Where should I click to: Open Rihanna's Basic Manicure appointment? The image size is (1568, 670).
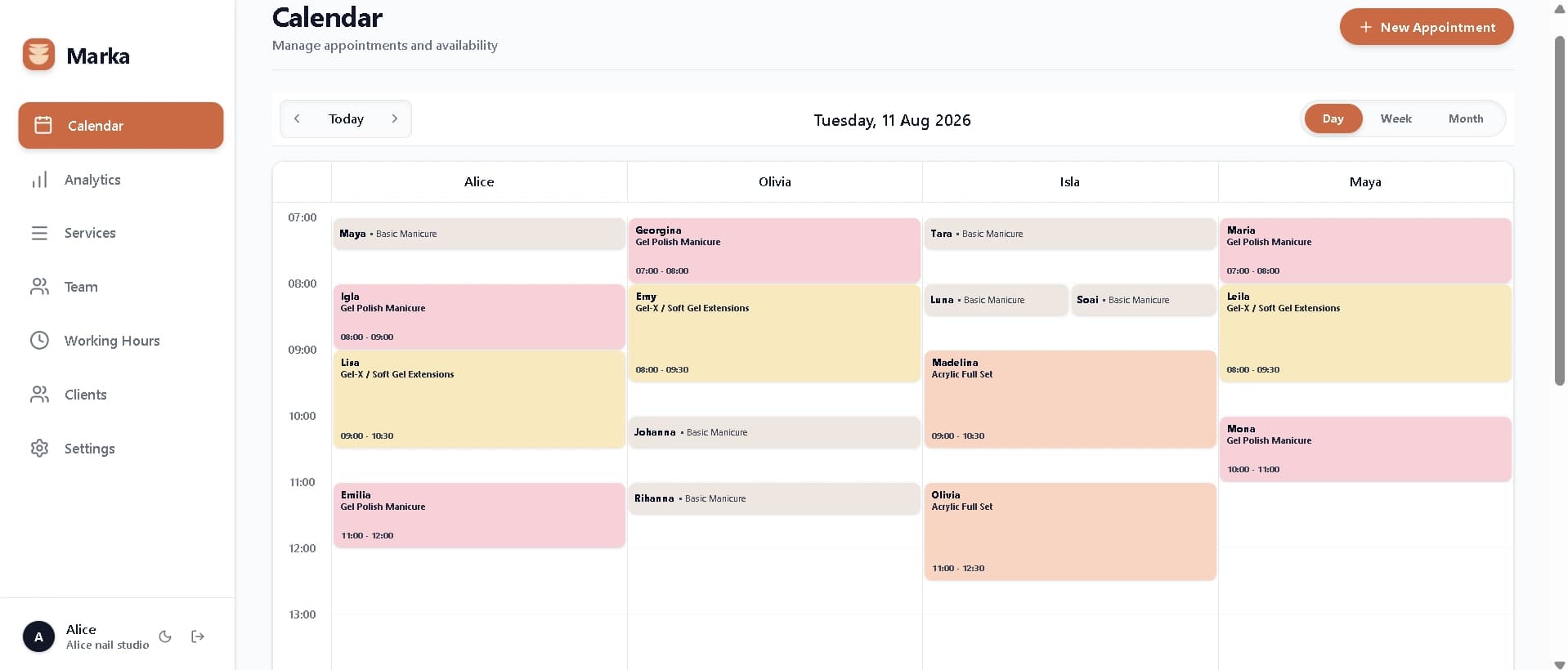pyautogui.click(x=774, y=498)
